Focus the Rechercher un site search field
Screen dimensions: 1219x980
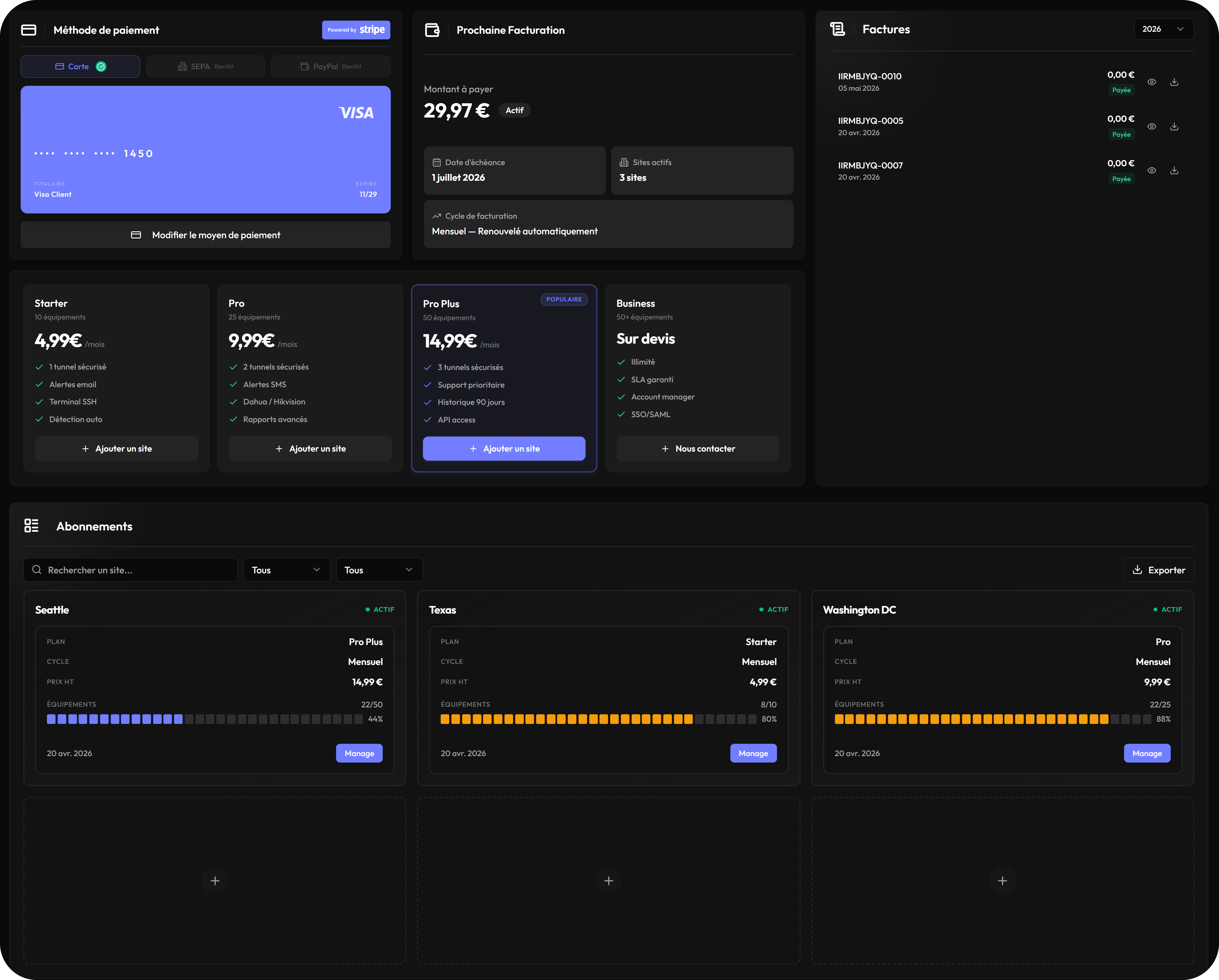coord(131,570)
